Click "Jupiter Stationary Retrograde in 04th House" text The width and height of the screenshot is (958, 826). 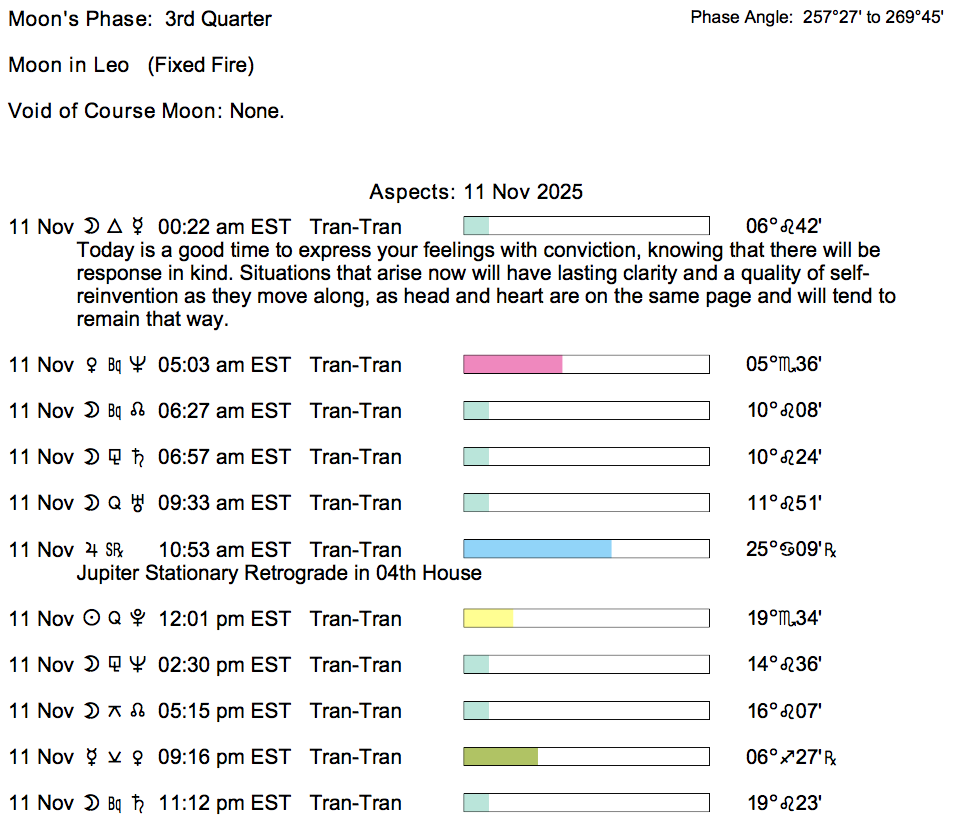279,573
